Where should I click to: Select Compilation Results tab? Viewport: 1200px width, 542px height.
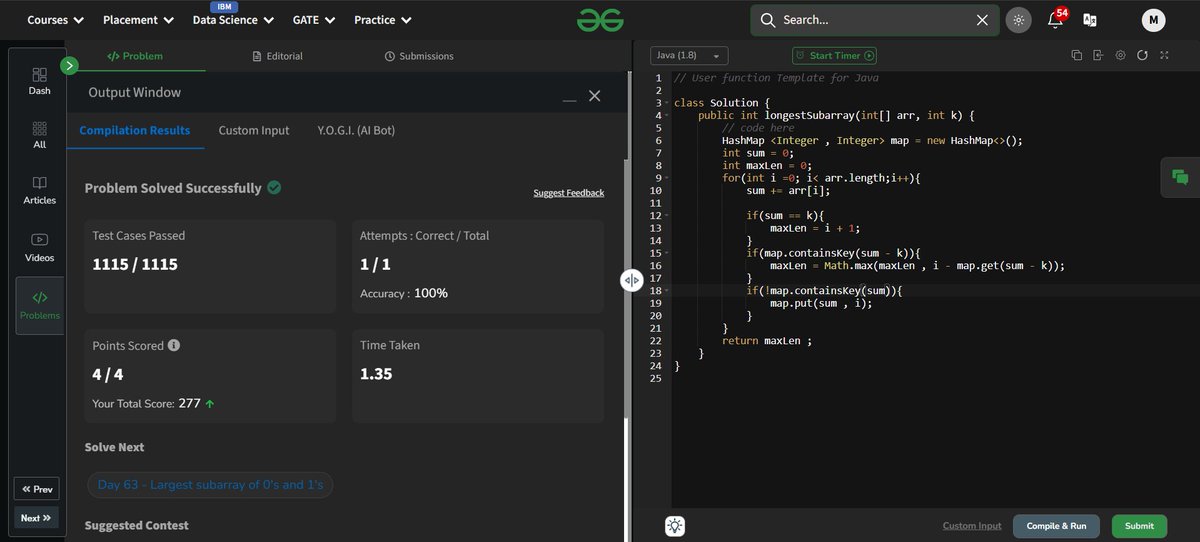point(135,130)
